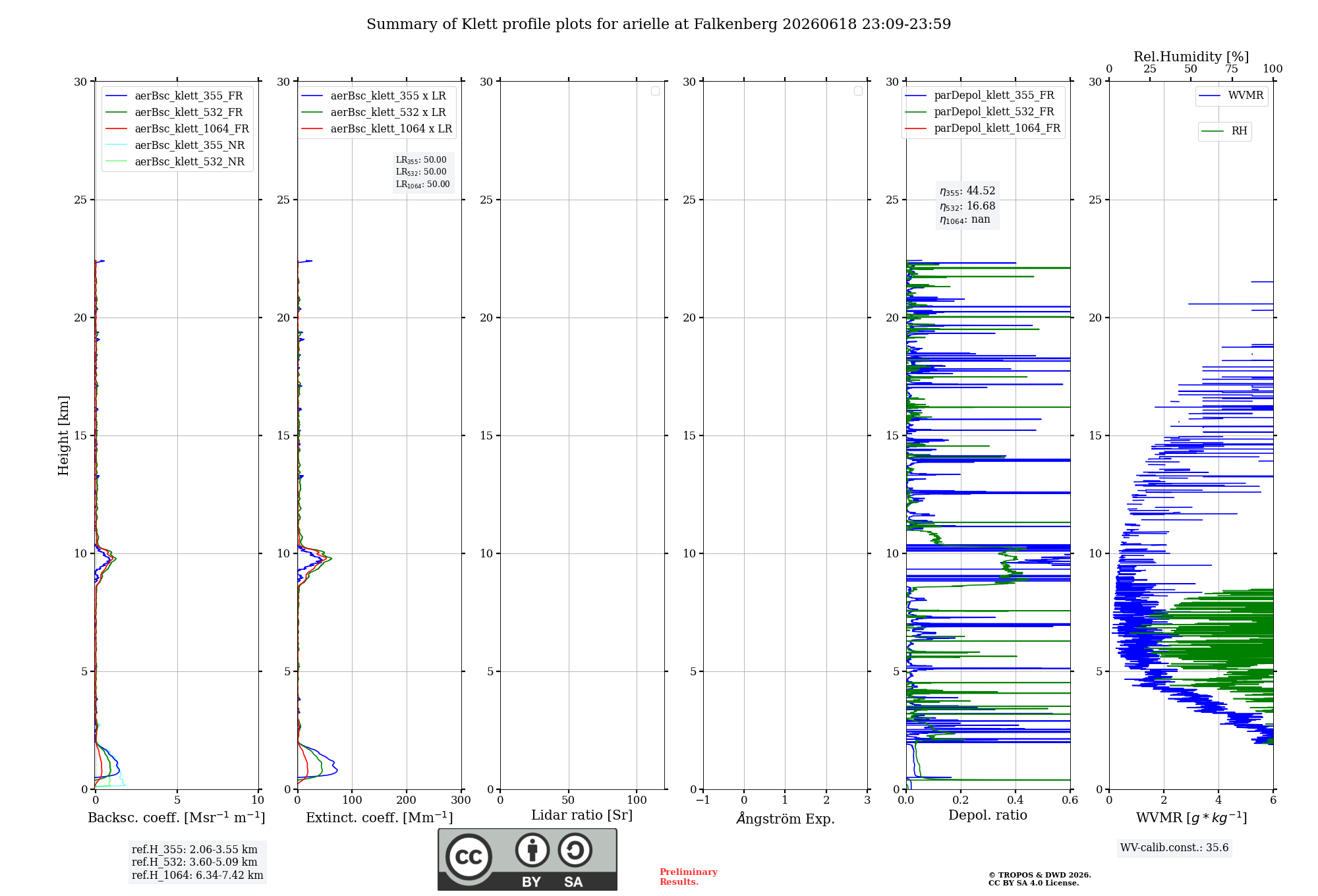Click the empty legend box in Ångström panel

pyautogui.click(x=858, y=91)
